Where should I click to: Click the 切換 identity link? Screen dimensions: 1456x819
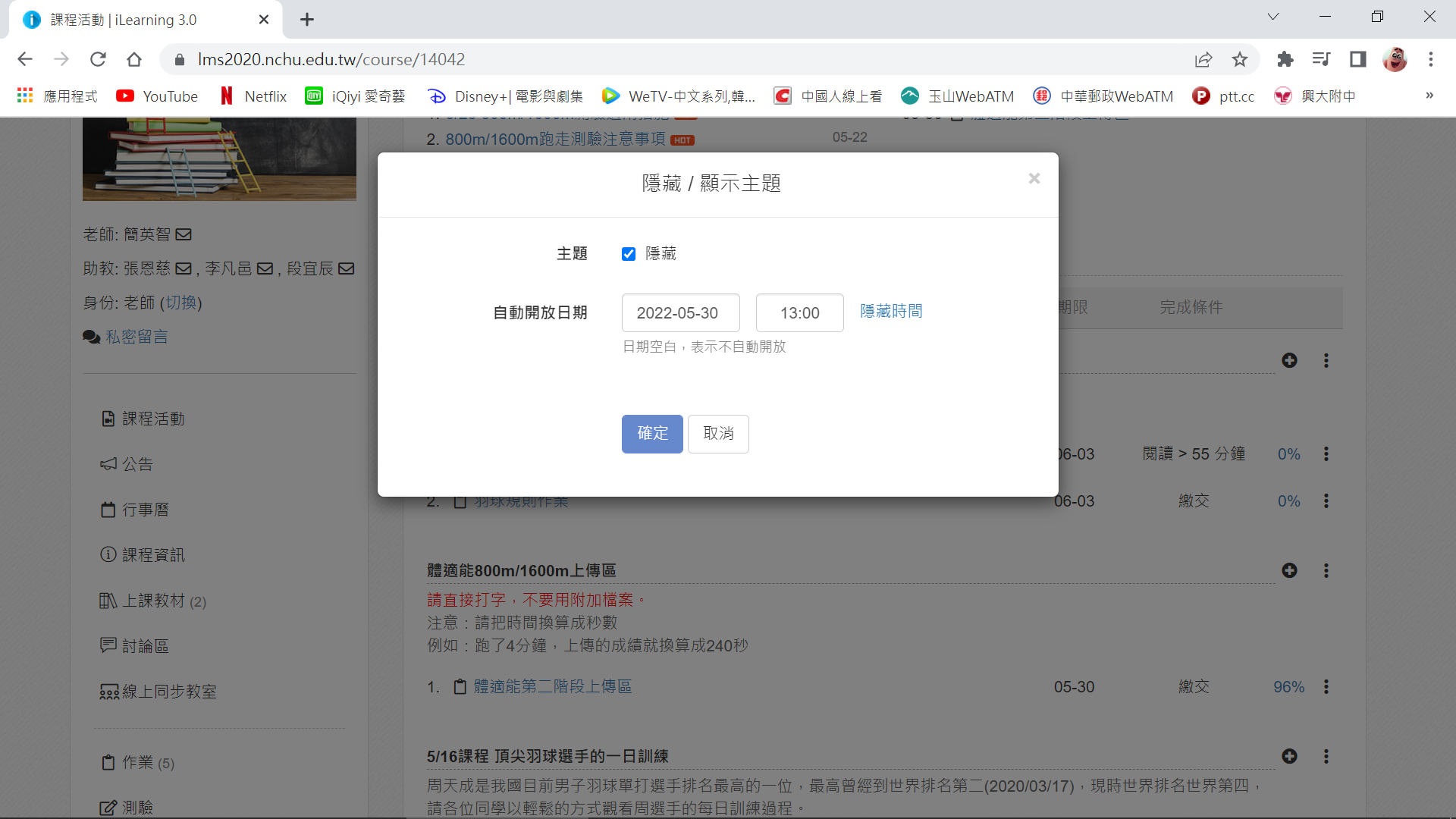point(181,303)
